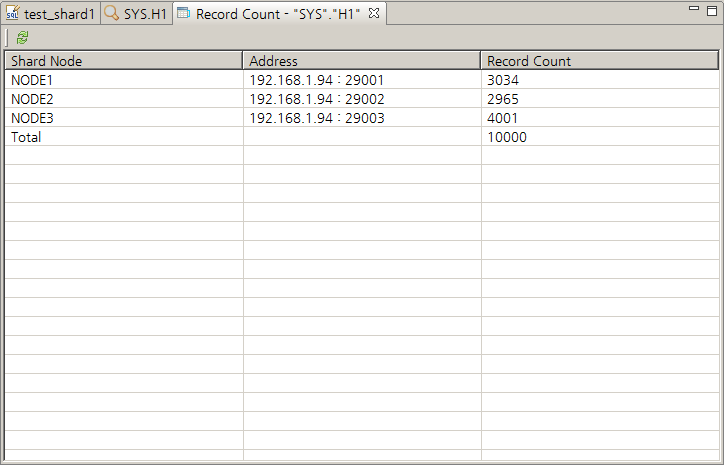Click address 192.168.1.94 : 29001 cell

click(x=316, y=80)
